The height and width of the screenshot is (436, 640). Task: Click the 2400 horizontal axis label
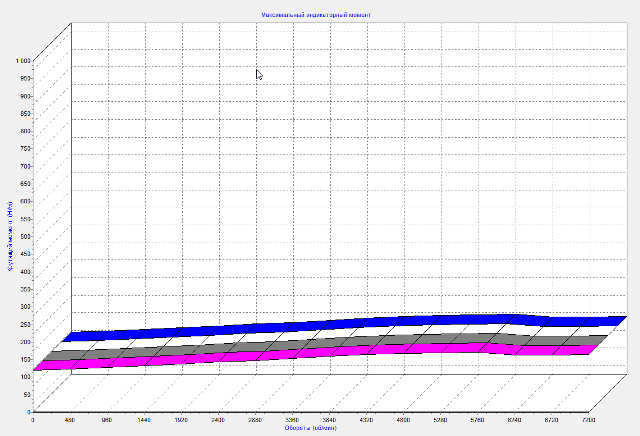point(219,420)
